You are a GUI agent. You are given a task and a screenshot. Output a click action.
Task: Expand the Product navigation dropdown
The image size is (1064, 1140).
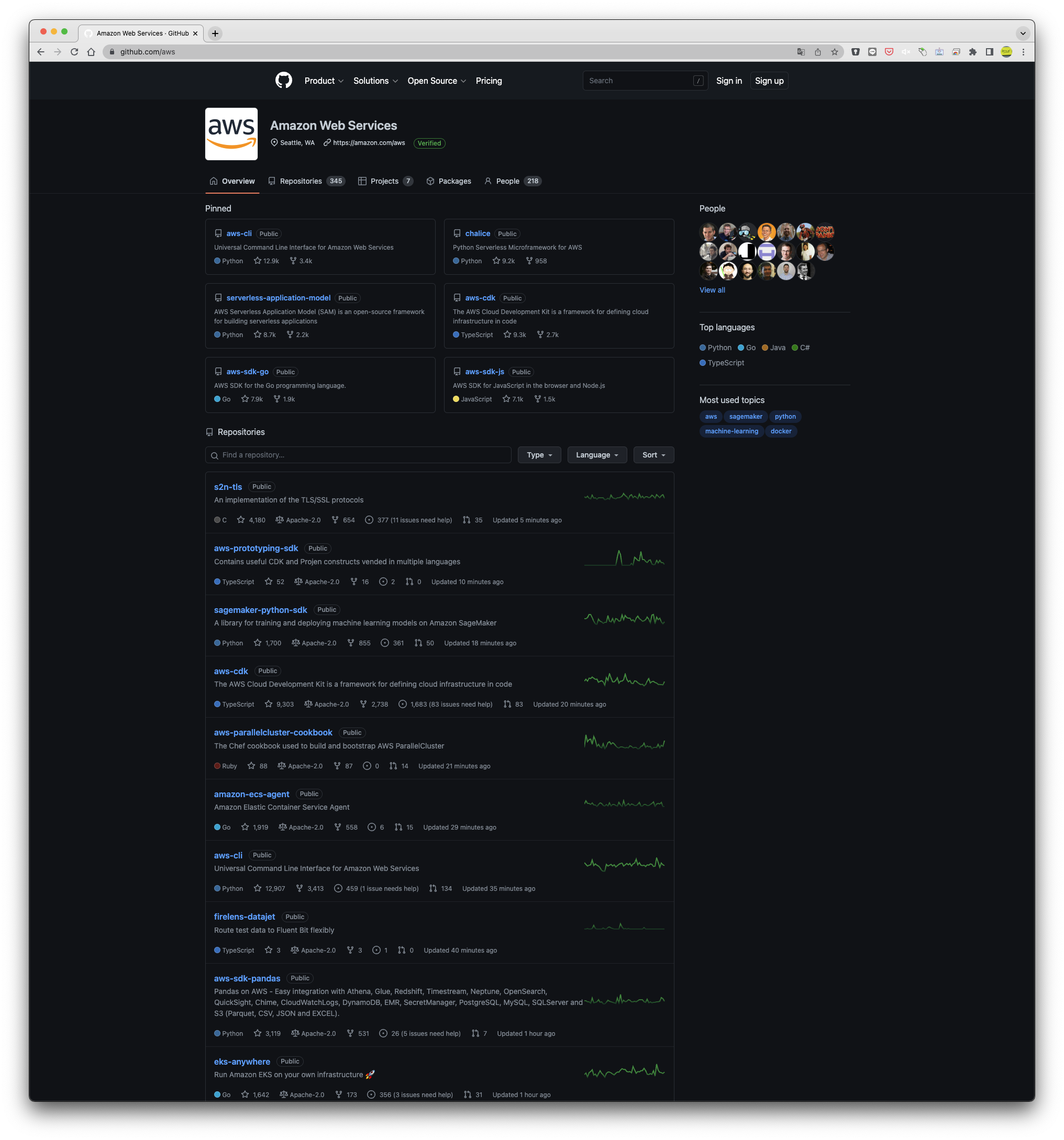(x=324, y=81)
